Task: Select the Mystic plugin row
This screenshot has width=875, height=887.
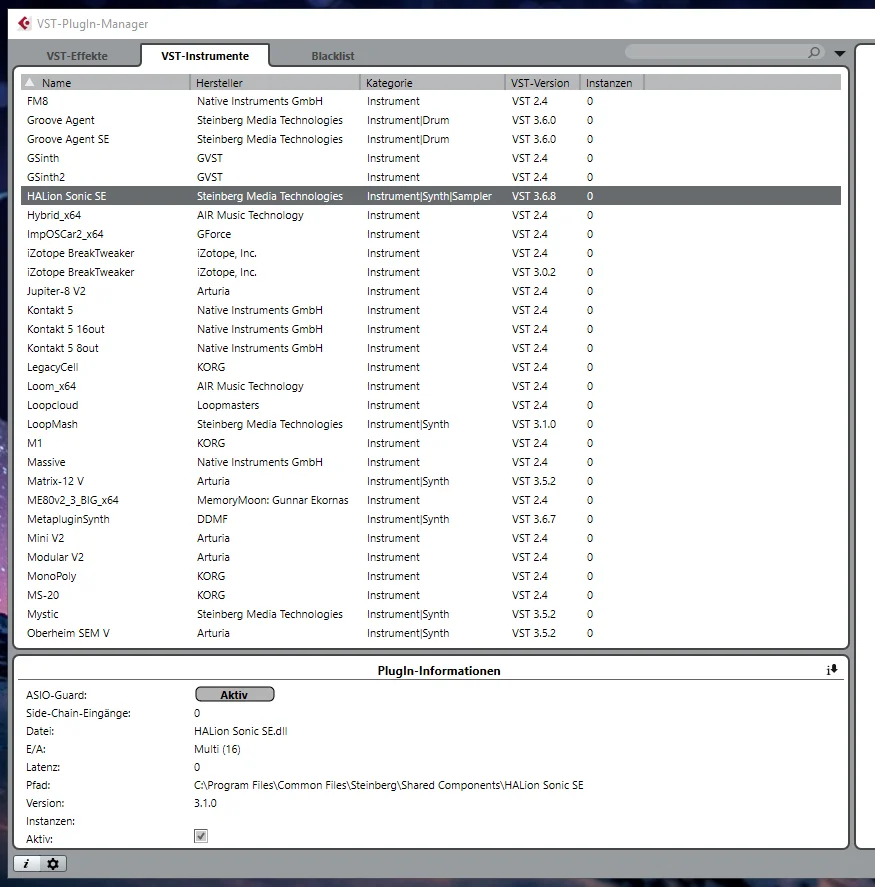Action: pyautogui.click(x=431, y=614)
